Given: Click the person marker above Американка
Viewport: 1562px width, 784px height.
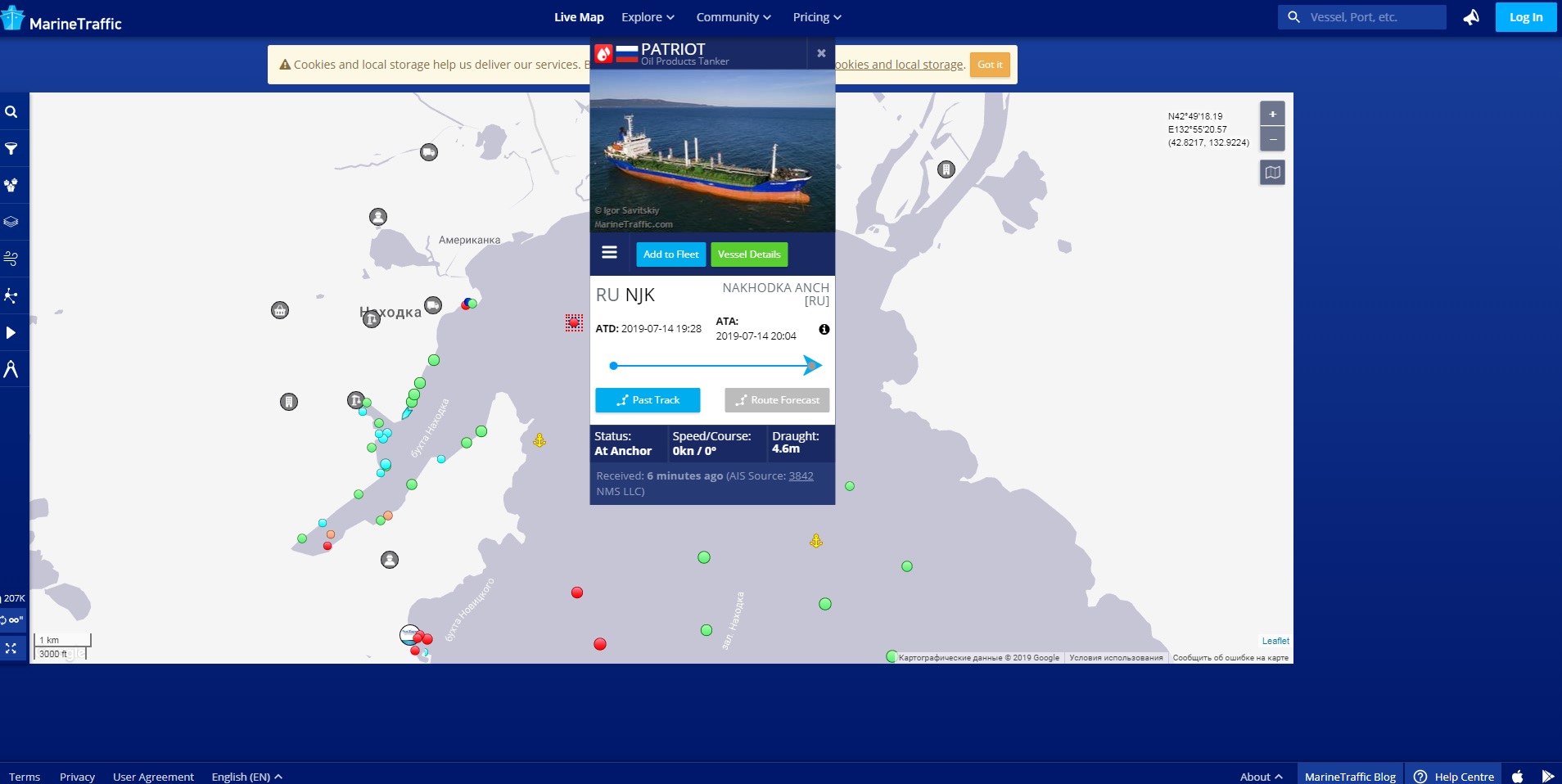Looking at the screenshot, I should (x=378, y=217).
